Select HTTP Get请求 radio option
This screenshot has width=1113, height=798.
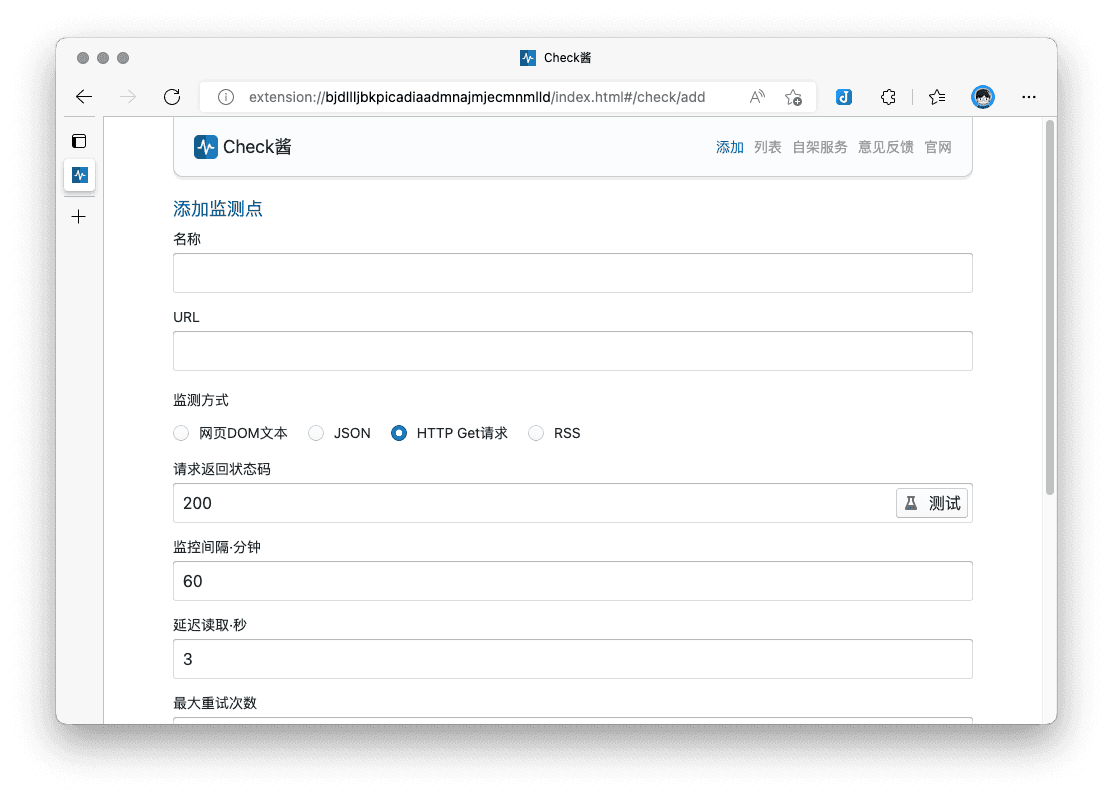(399, 433)
